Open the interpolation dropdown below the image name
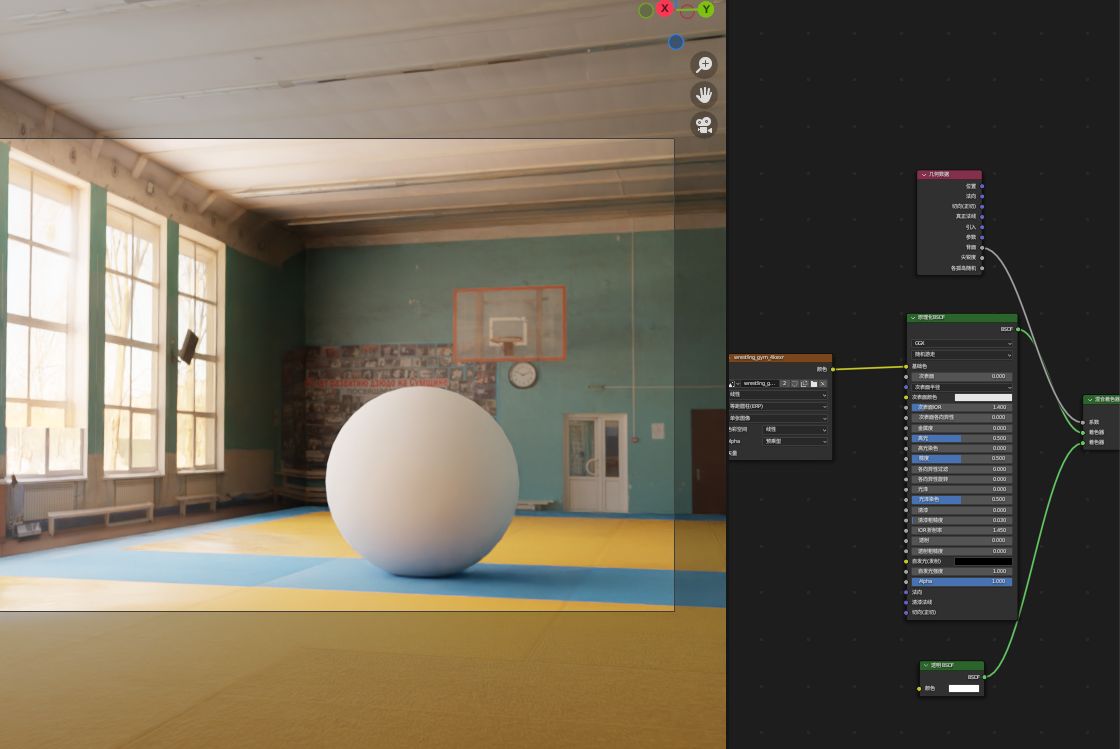This screenshot has width=1120, height=749. [779, 394]
